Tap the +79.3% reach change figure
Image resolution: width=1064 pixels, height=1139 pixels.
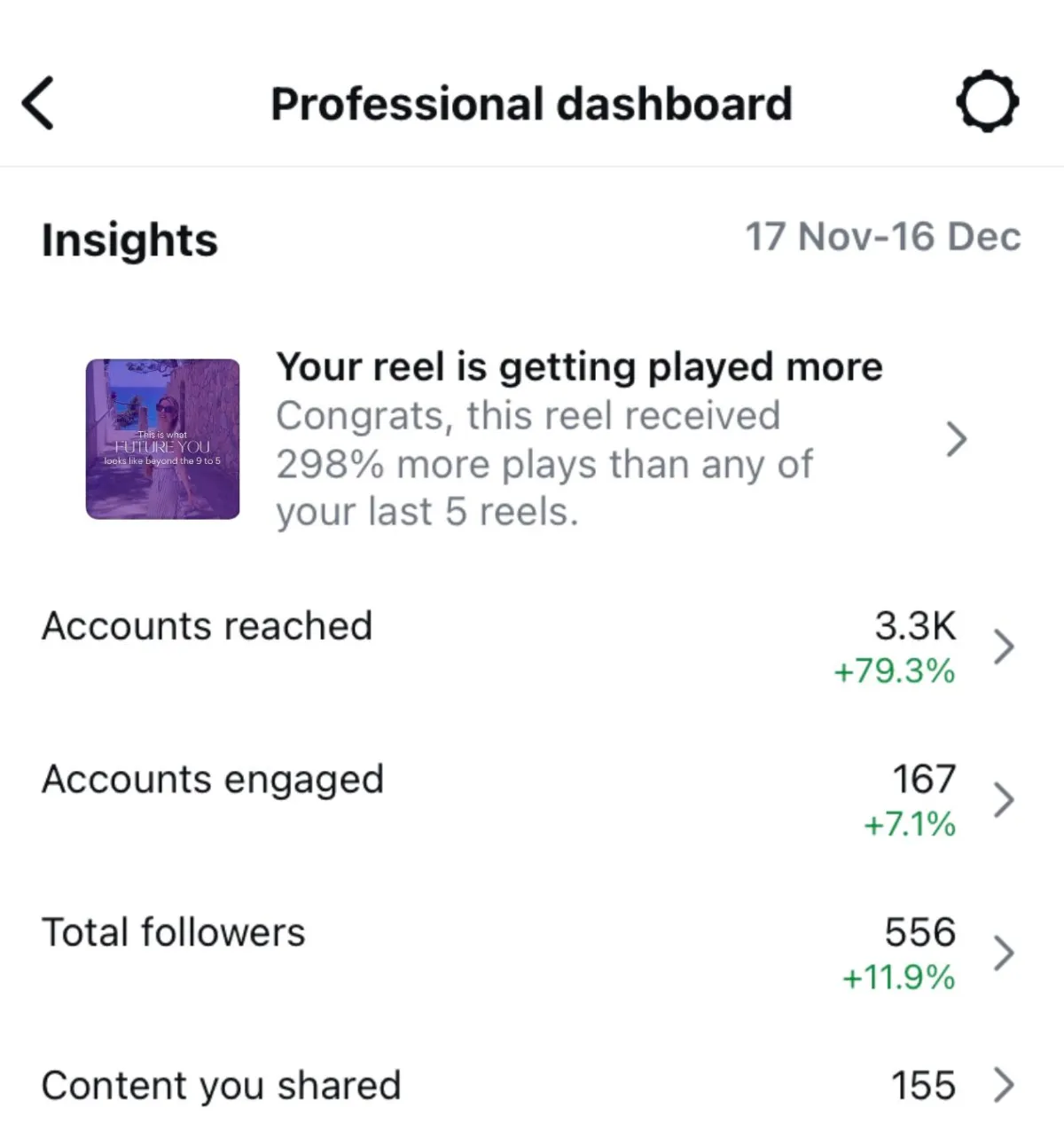894,672
